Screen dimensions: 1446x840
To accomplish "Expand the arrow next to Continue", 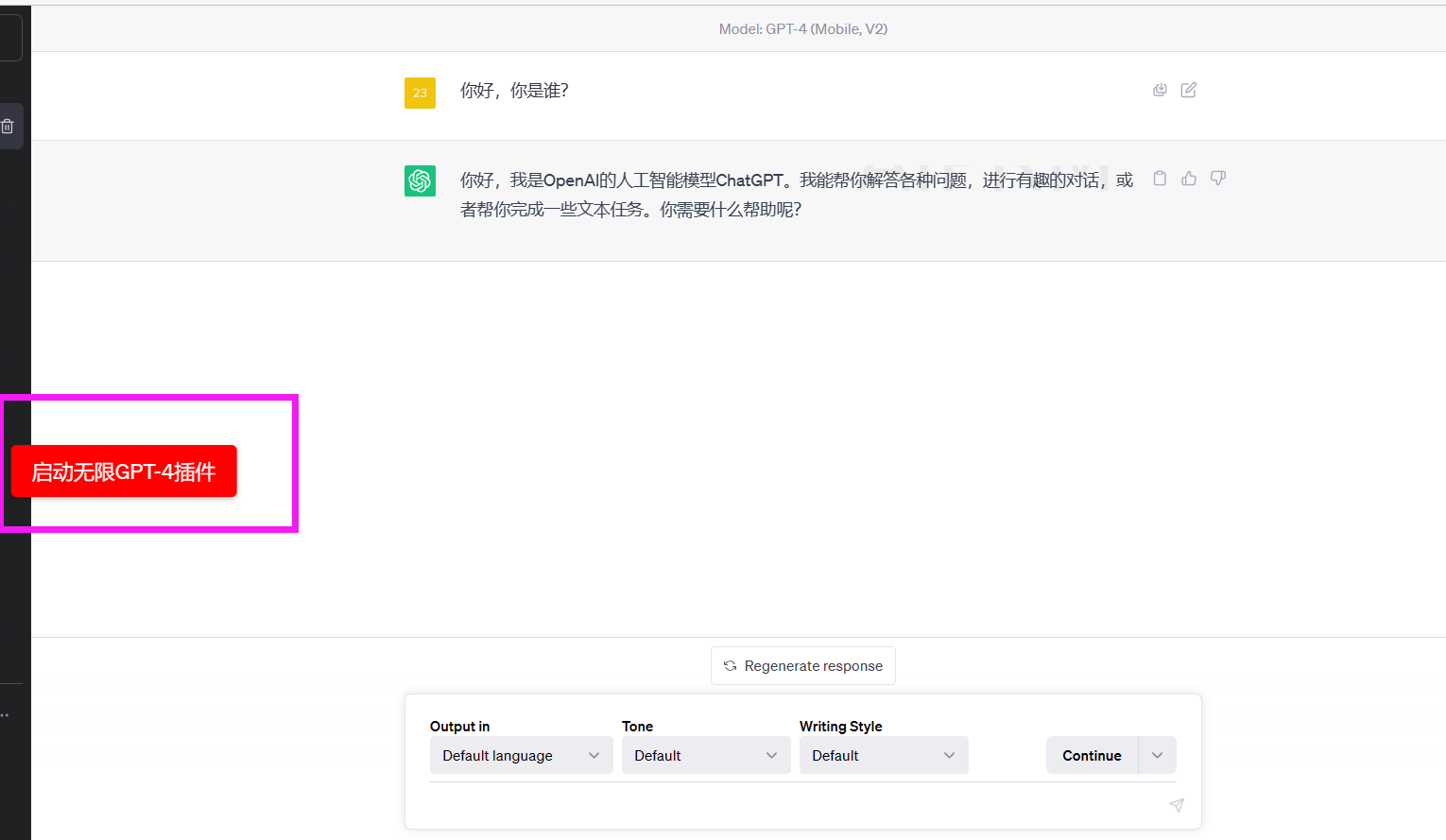I will click(x=1158, y=755).
